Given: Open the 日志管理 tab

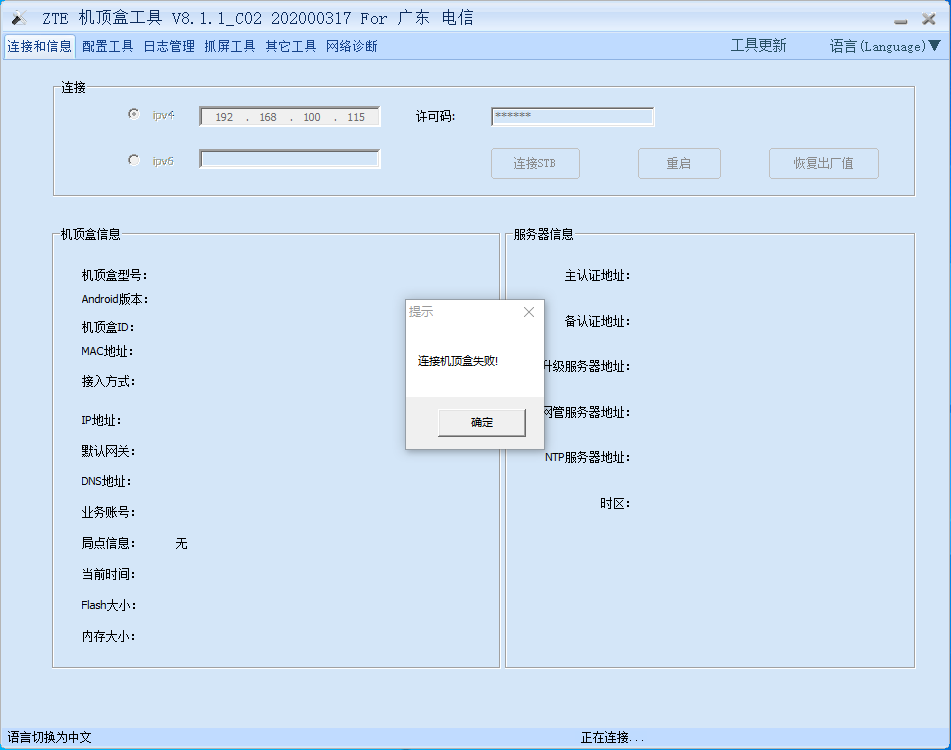Looking at the screenshot, I should 169,46.
